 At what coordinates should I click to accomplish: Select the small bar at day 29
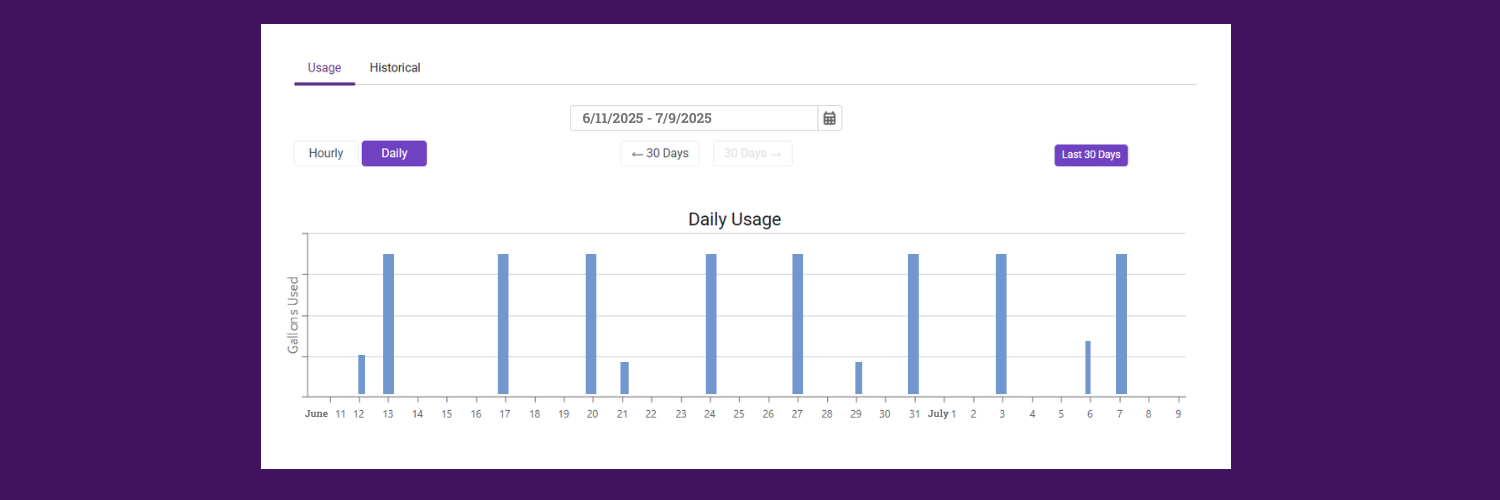point(858,378)
